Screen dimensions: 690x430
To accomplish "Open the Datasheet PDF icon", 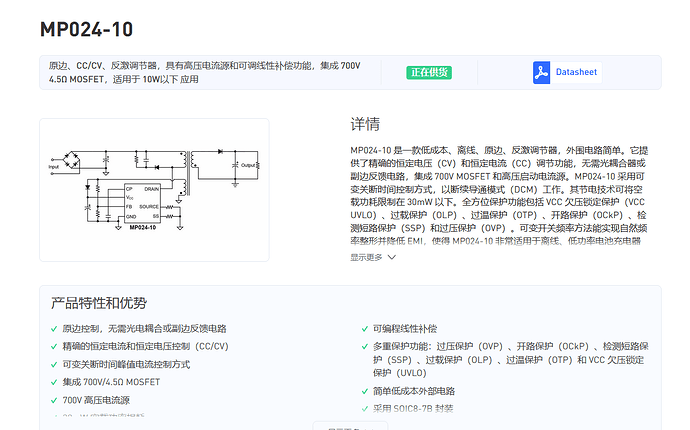I will click(541, 73).
